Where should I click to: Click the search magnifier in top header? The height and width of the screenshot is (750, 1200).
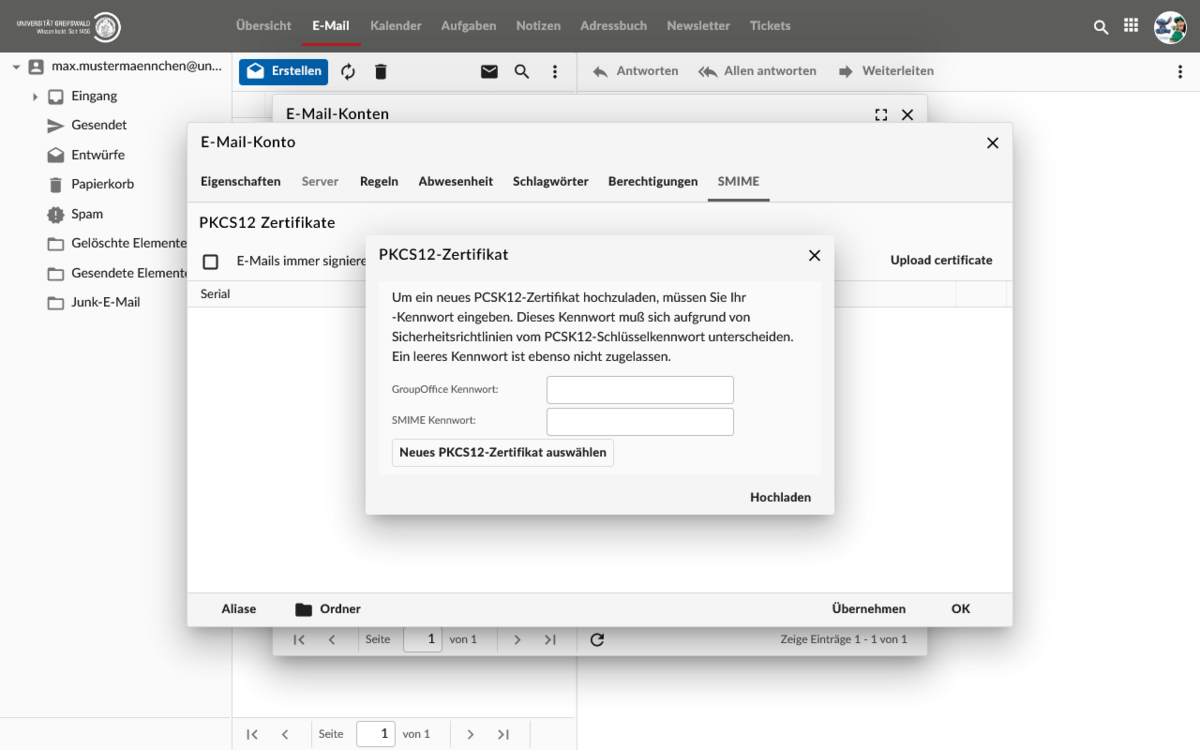[1101, 27]
